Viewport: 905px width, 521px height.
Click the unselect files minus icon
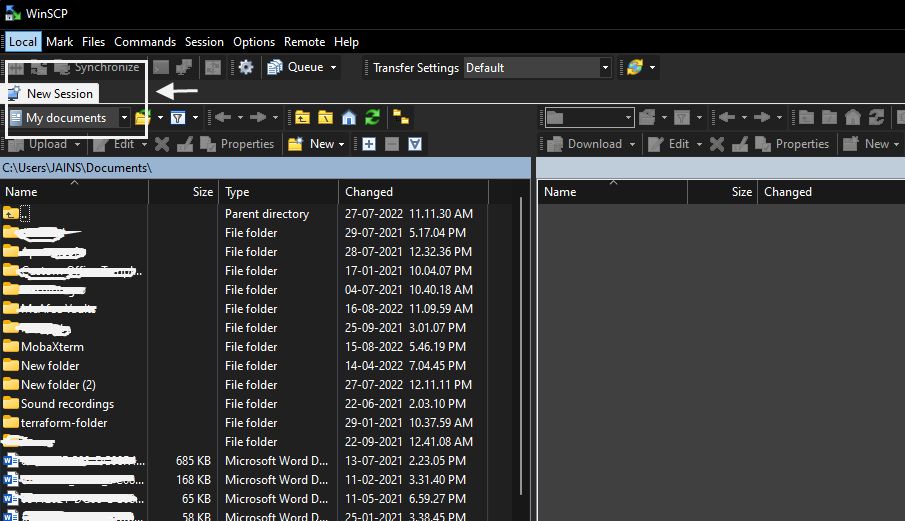392,144
